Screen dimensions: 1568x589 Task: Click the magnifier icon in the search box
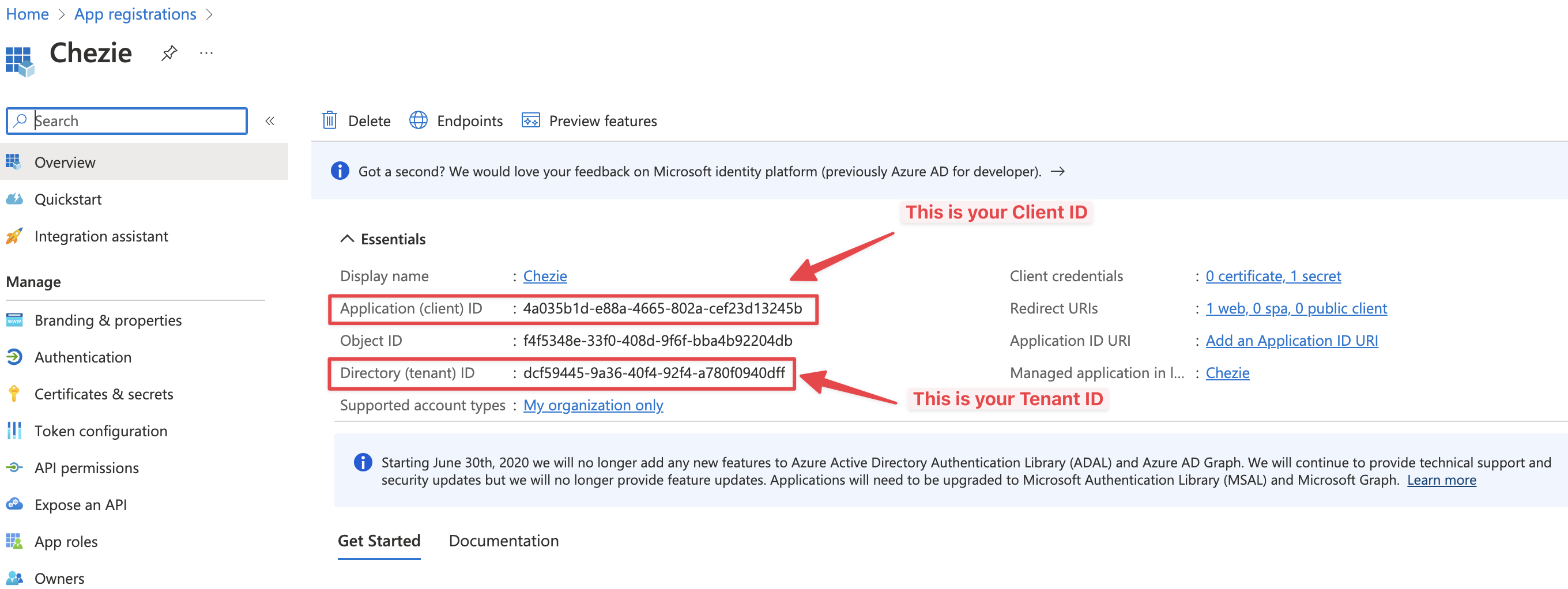[x=20, y=120]
